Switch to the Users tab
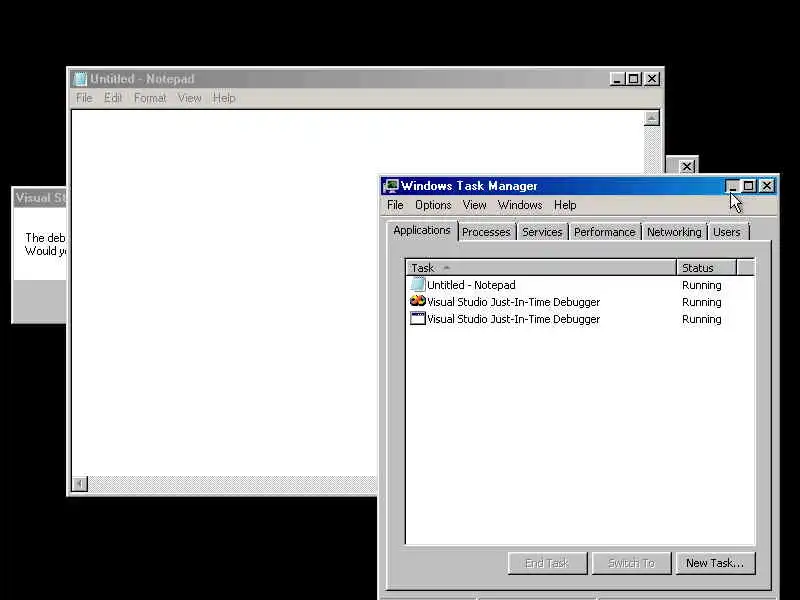 (x=727, y=232)
